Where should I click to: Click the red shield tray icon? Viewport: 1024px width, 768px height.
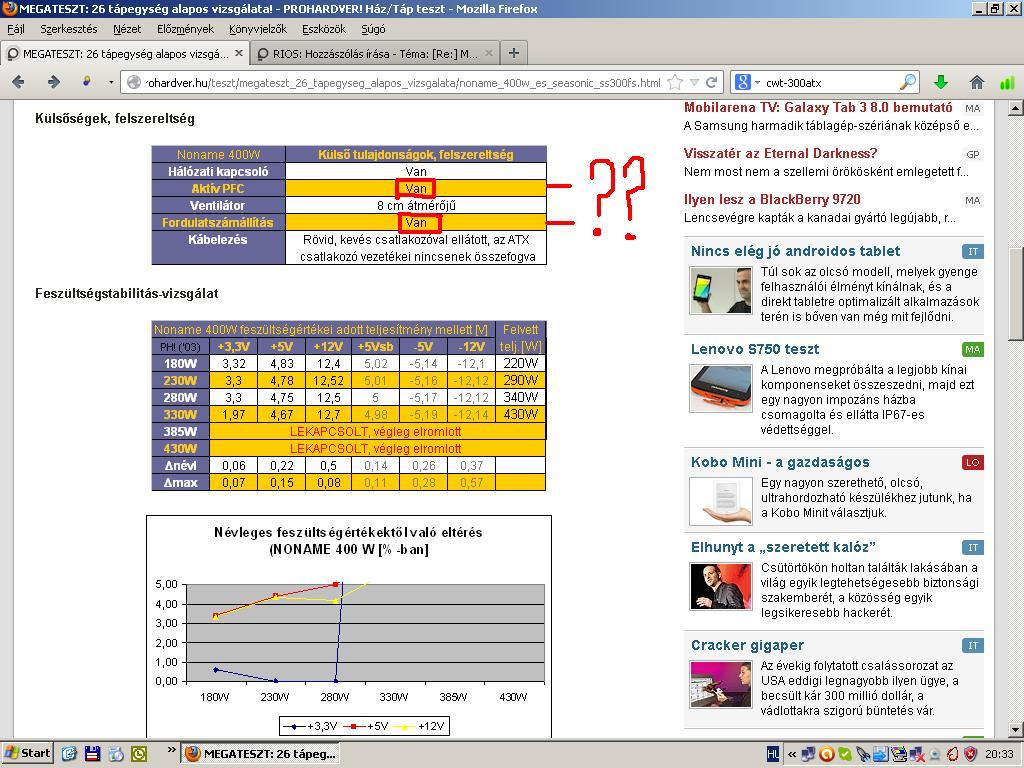pos(971,754)
